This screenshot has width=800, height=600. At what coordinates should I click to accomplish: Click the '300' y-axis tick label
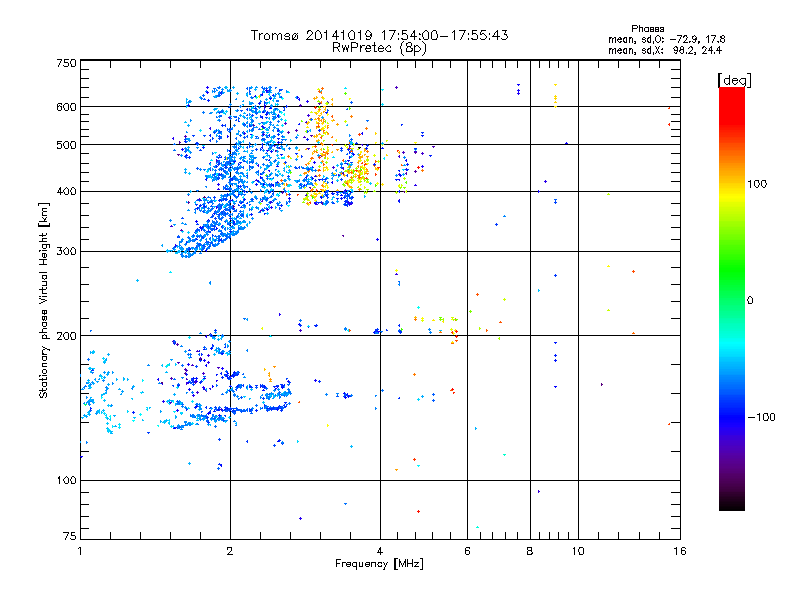[66, 252]
